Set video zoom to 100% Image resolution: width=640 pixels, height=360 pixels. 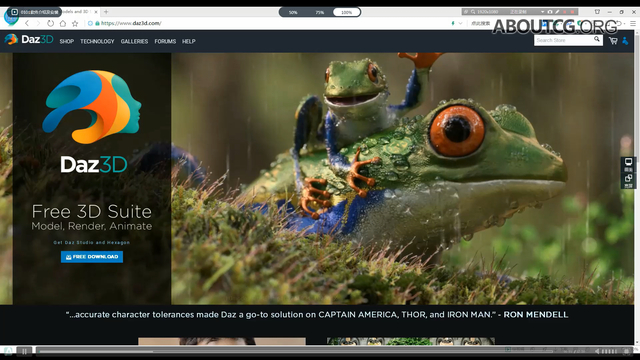(x=347, y=12)
